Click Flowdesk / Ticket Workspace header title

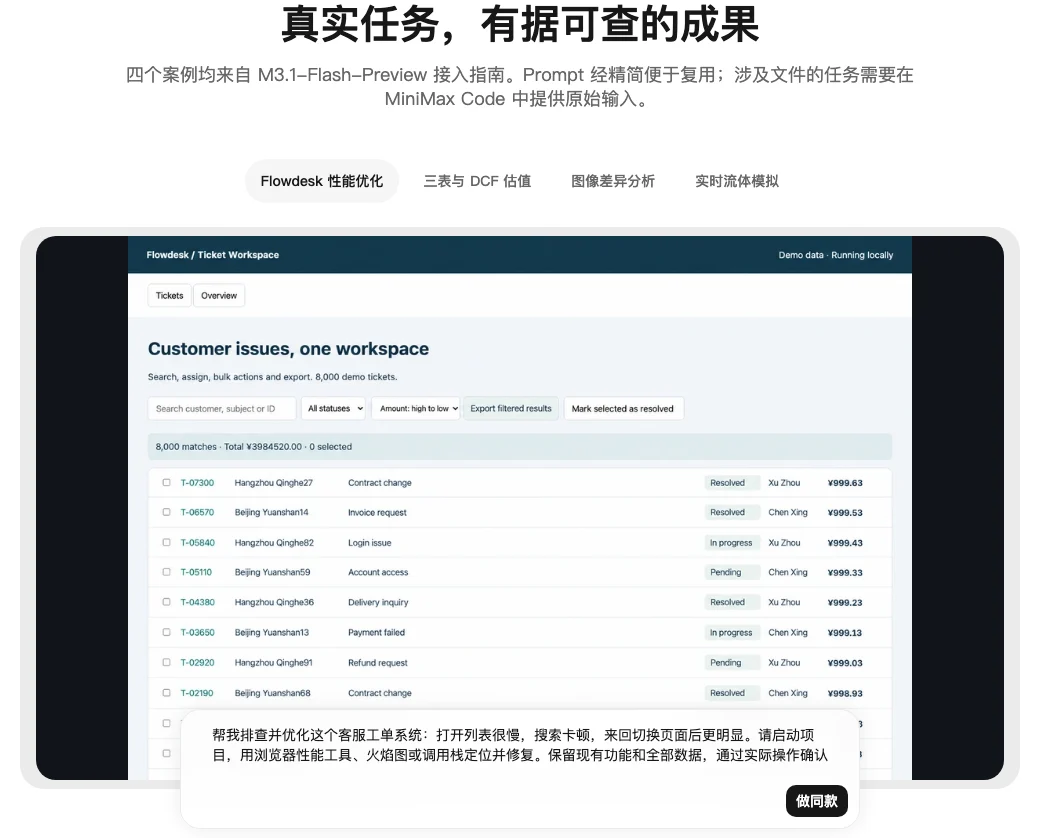(x=212, y=255)
